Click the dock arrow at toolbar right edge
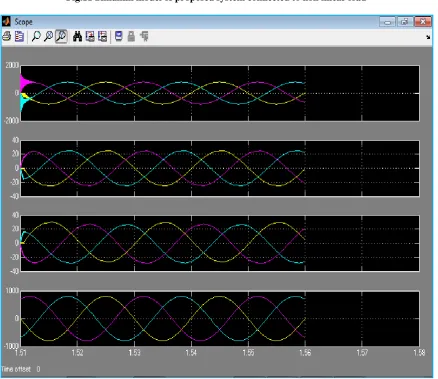 pos(428,37)
